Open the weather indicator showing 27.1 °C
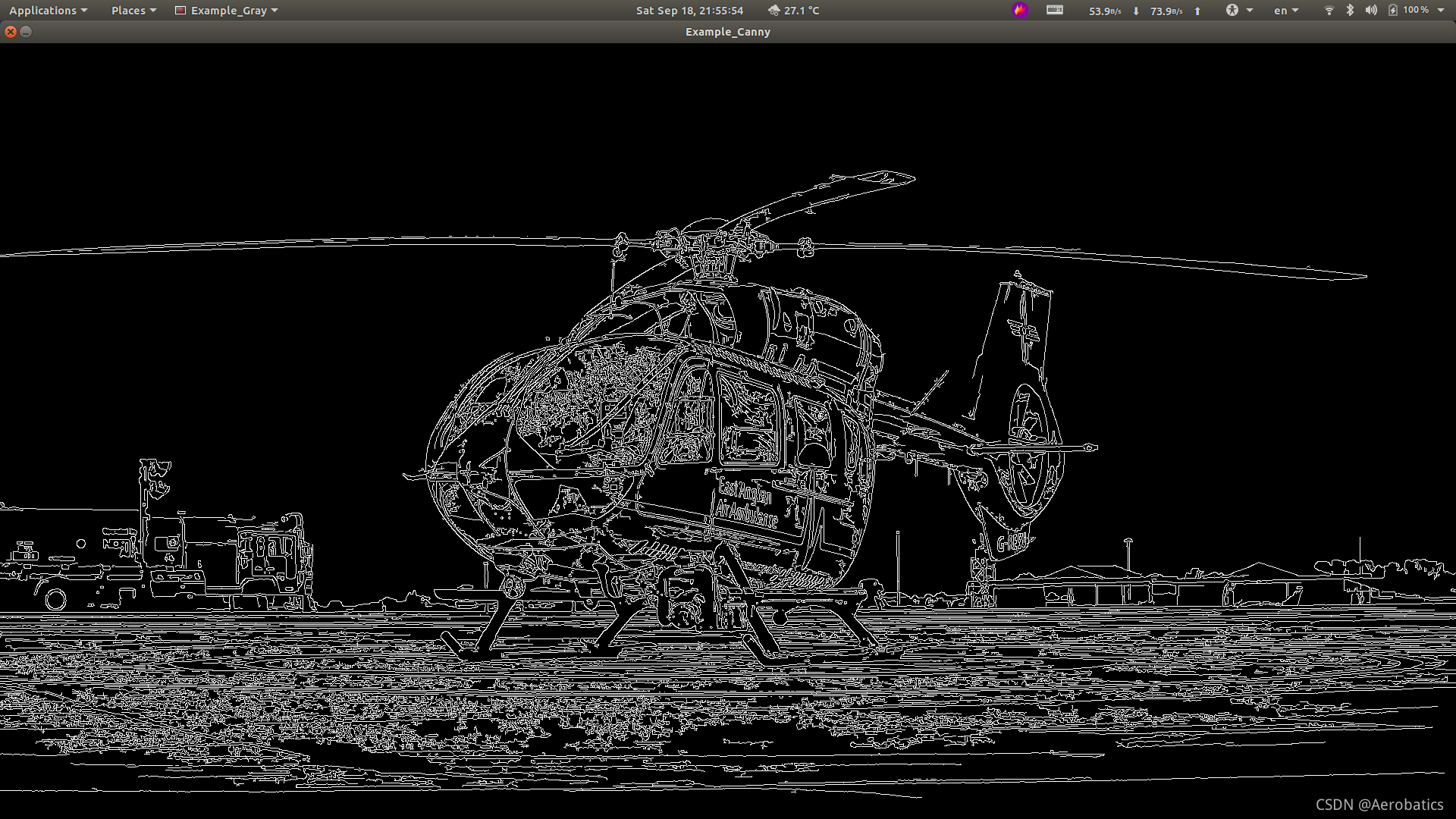Screen dimensions: 1456x819 pyautogui.click(x=793, y=11)
